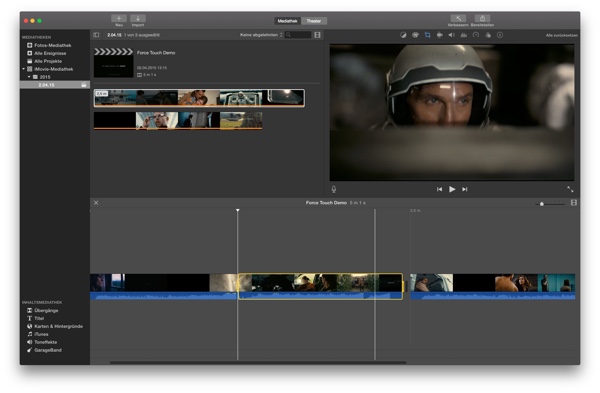Select the iMovie-Mediathek library label
This screenshot has width=600, height=393.
tap(54, 69)
